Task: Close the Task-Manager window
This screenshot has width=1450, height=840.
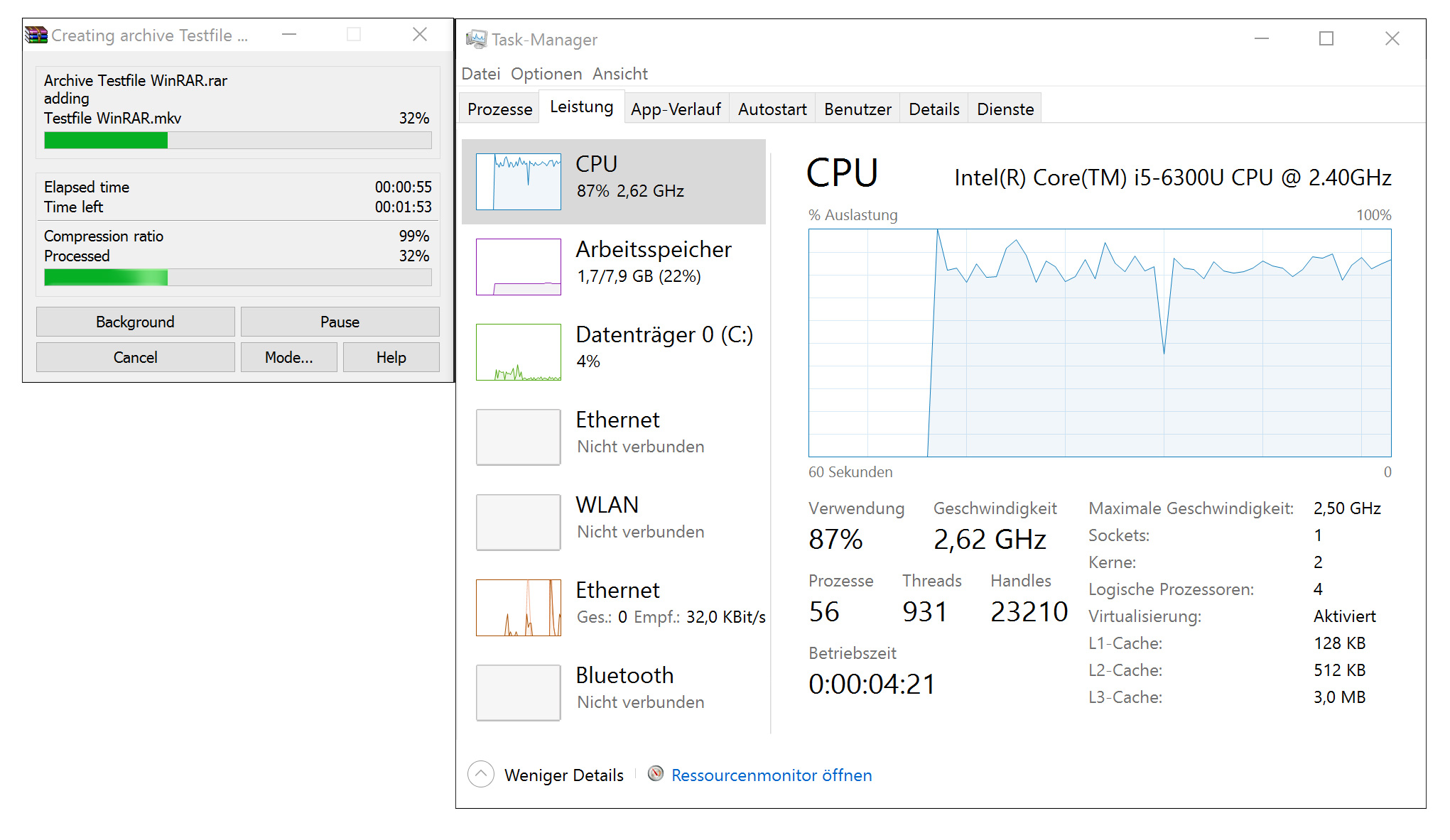Action: click(1392, 38)
